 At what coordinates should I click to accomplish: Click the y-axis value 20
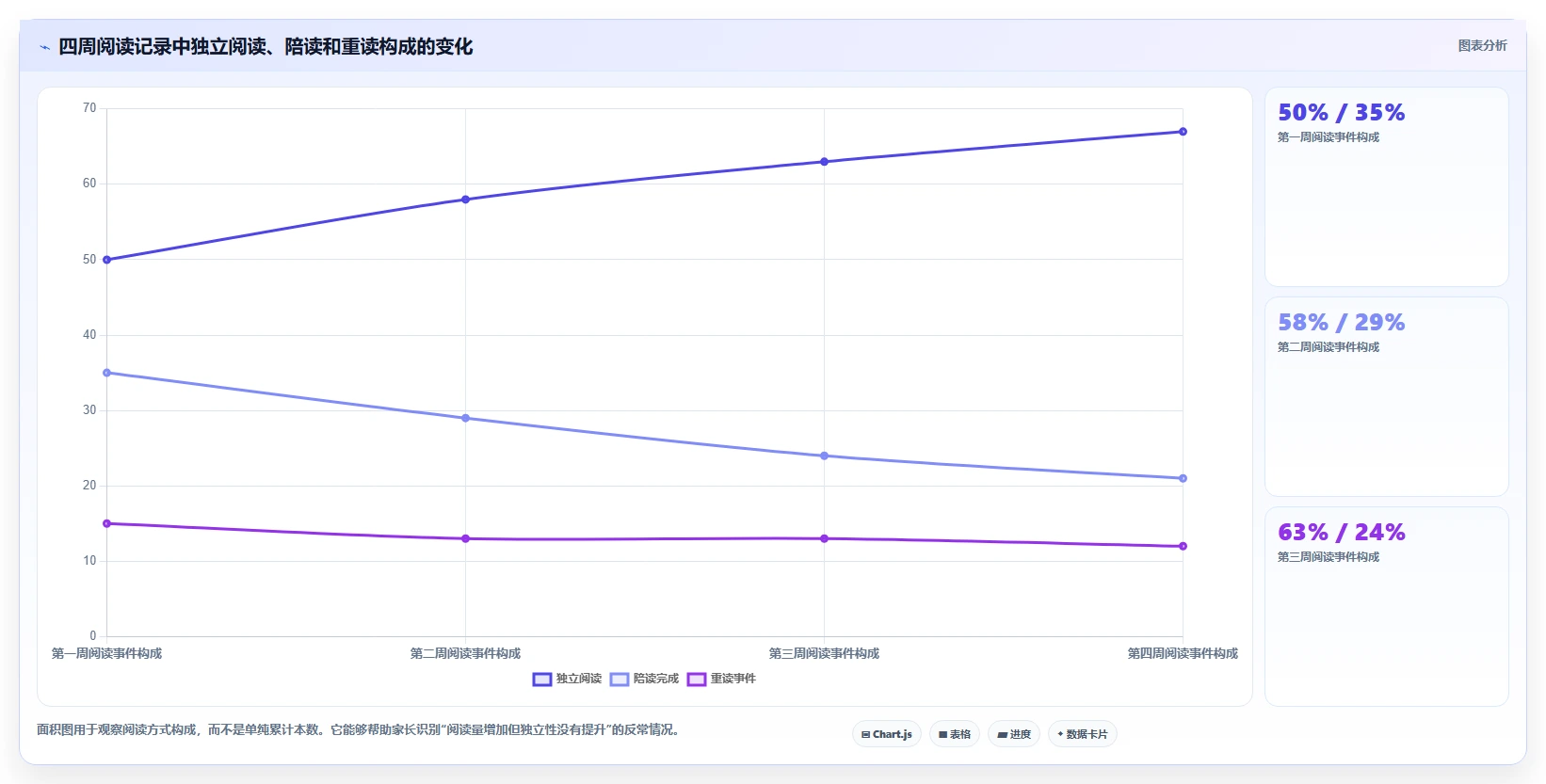[x=89, y=486]
